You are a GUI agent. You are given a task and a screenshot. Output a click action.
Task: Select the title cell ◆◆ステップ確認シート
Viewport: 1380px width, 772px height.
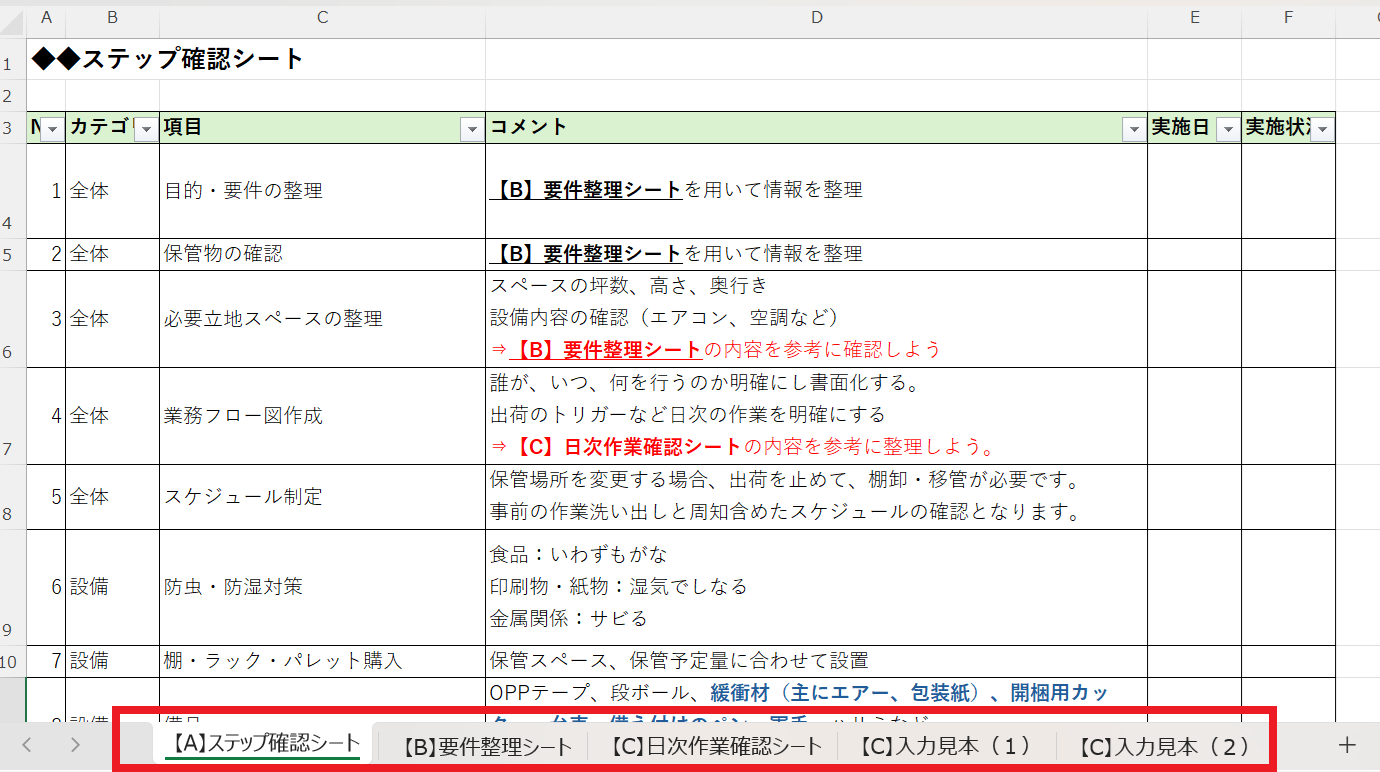click(x=168, y=60)
